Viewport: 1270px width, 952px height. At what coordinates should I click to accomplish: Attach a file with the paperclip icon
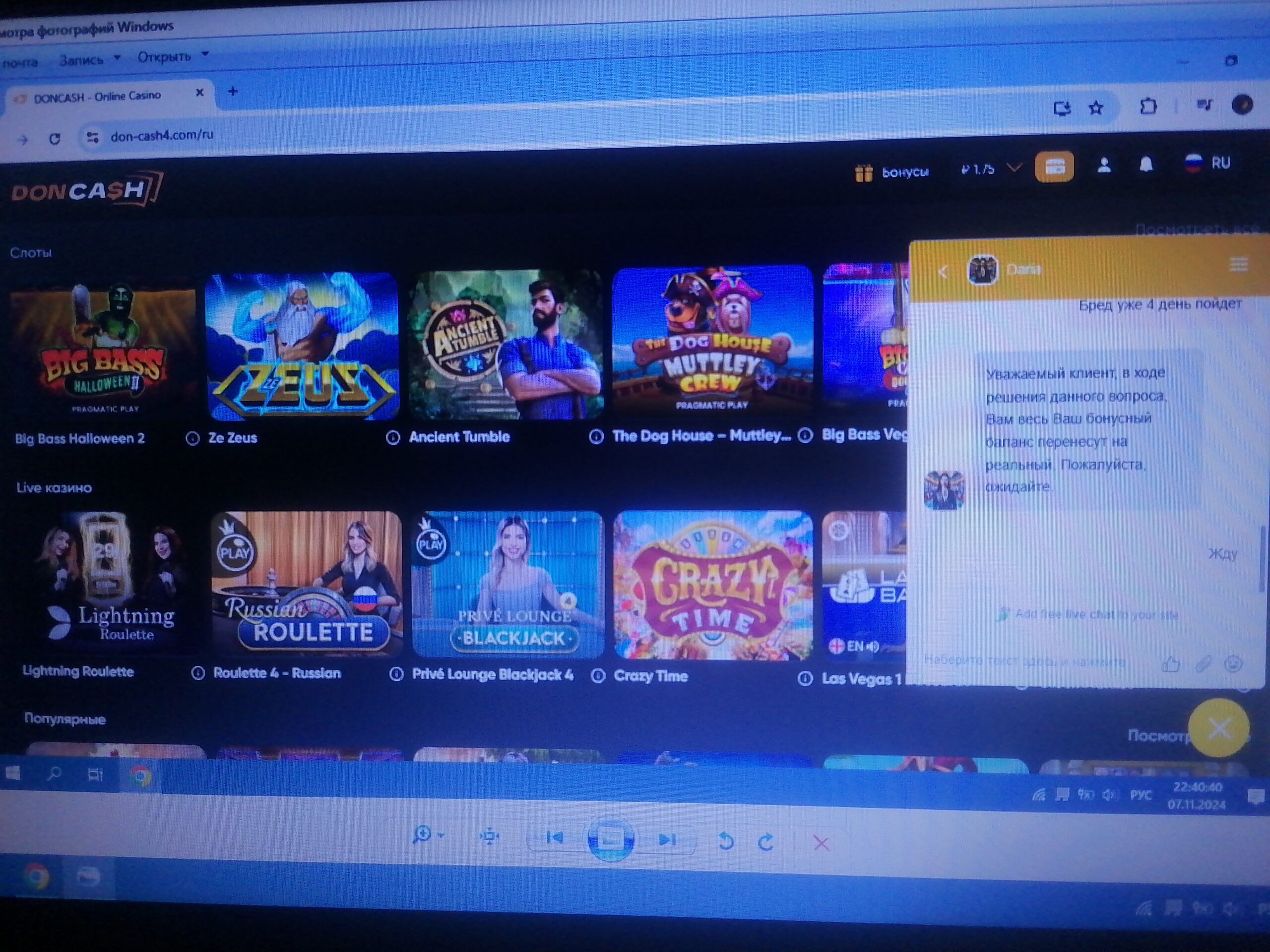1204,664
